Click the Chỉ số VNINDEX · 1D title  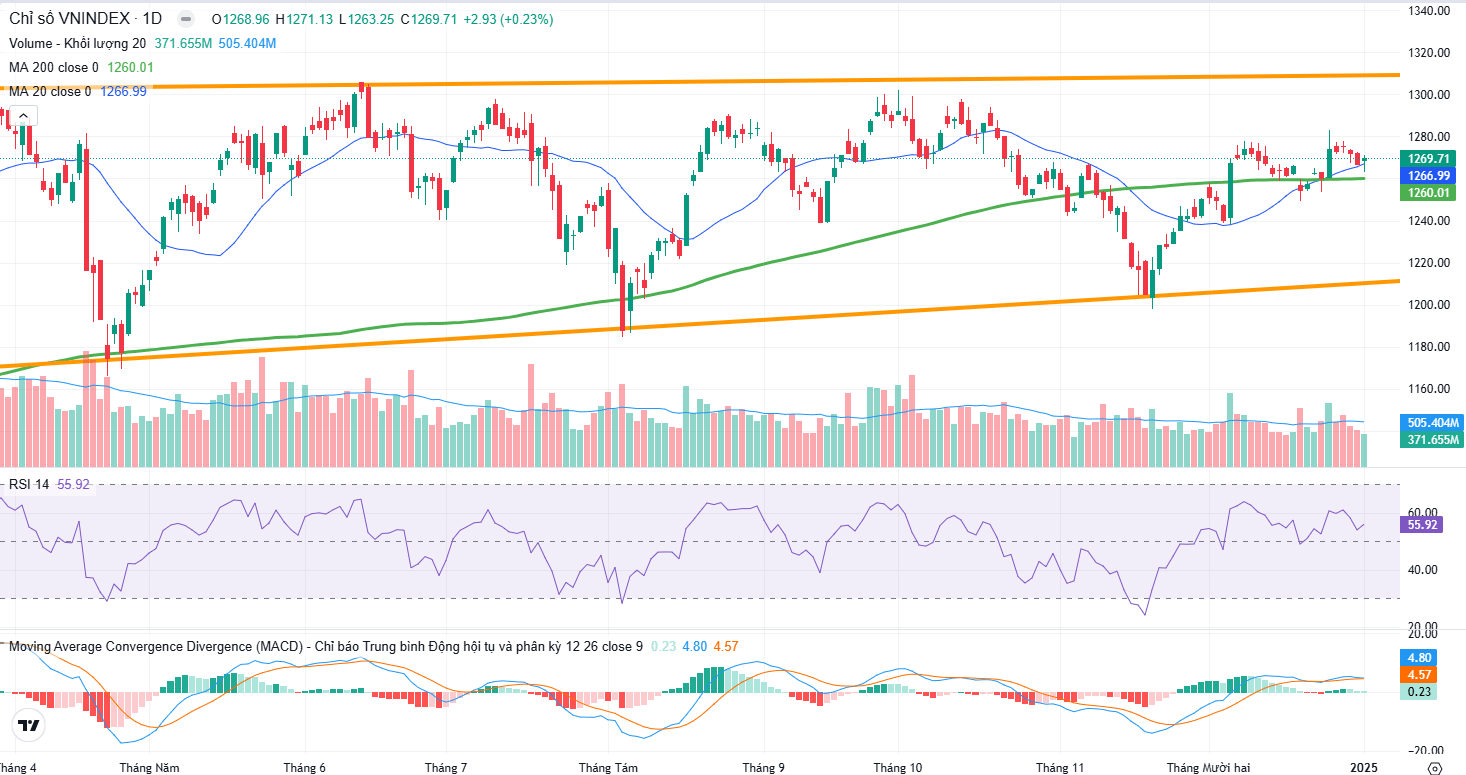click(x=86, y=19)
